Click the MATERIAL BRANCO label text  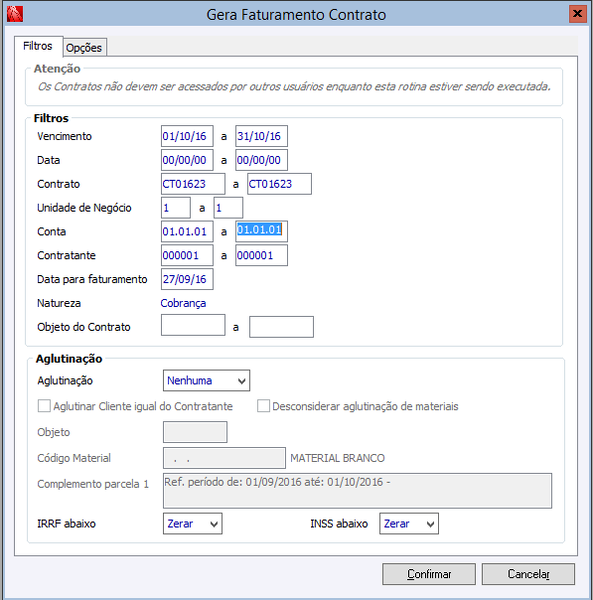[x=337, y=458]
